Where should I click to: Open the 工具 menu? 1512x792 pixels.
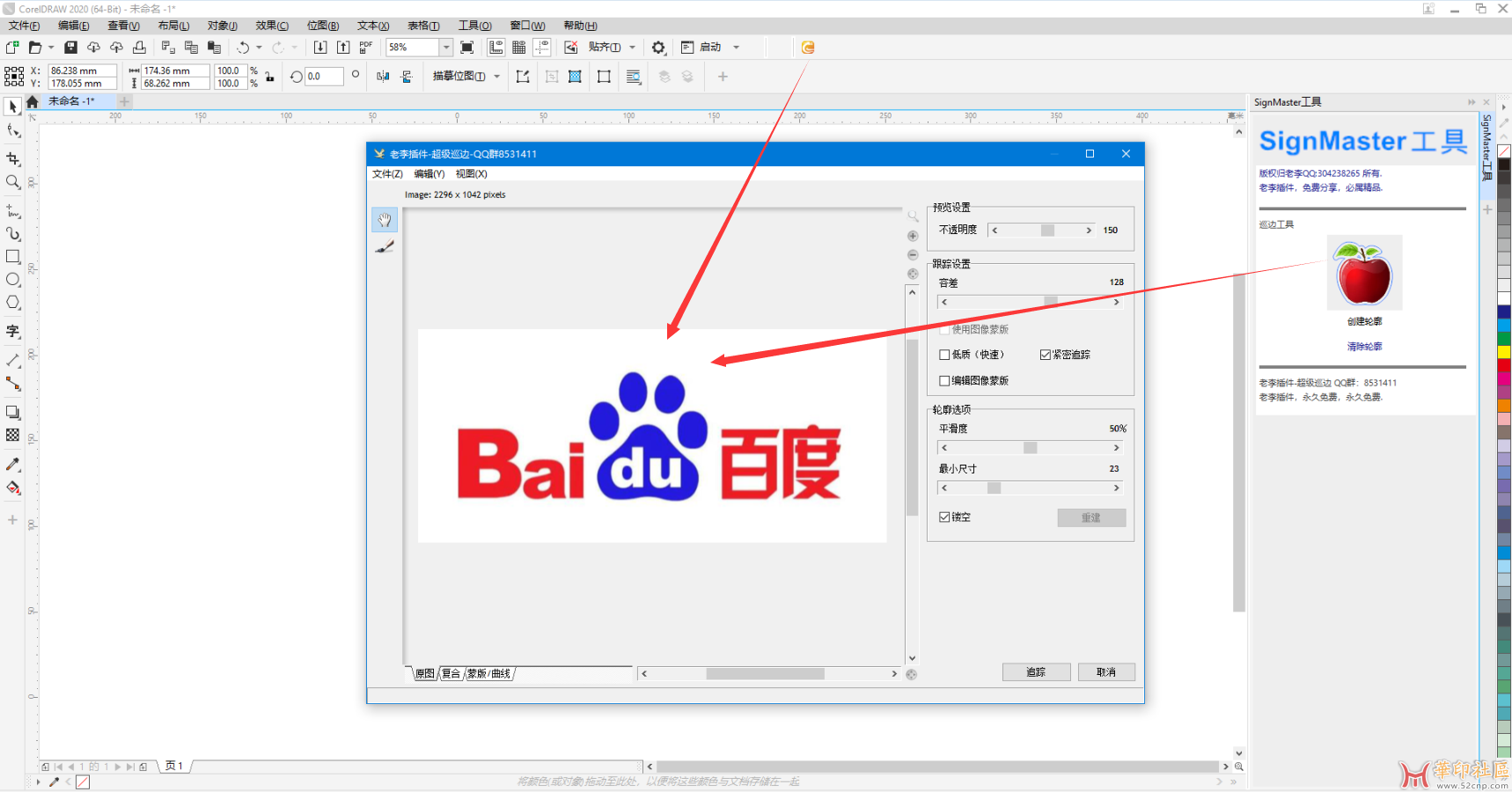(474, 26)
